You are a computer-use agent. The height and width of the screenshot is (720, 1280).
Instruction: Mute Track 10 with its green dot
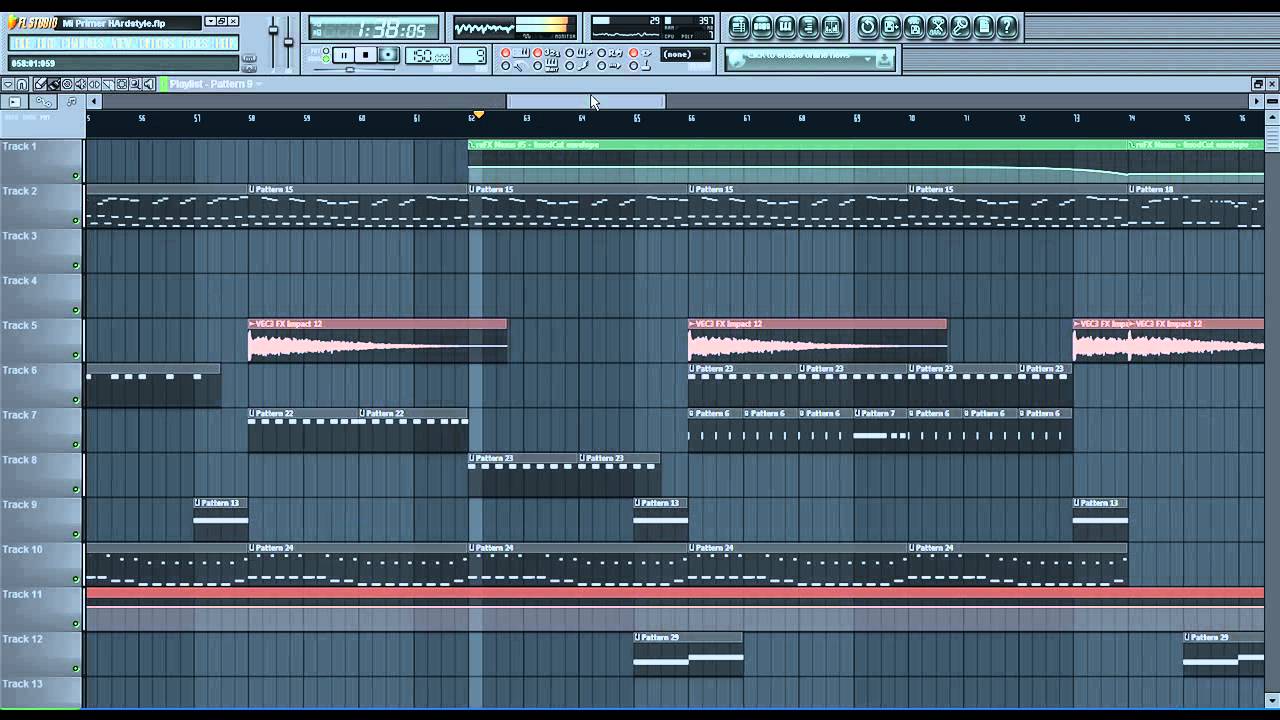click(x=76, y=579)
